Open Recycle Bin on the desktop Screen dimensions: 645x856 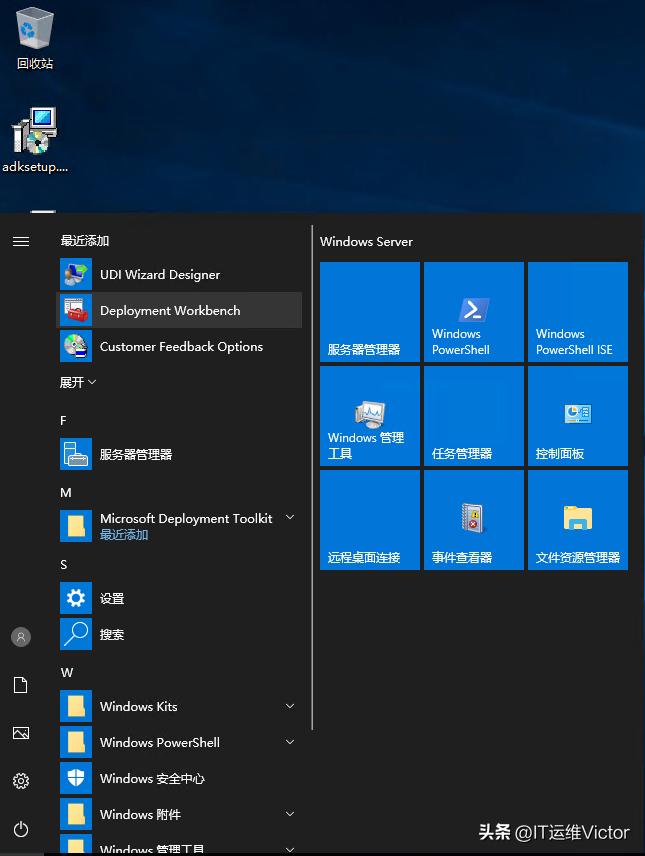[34, 39]
